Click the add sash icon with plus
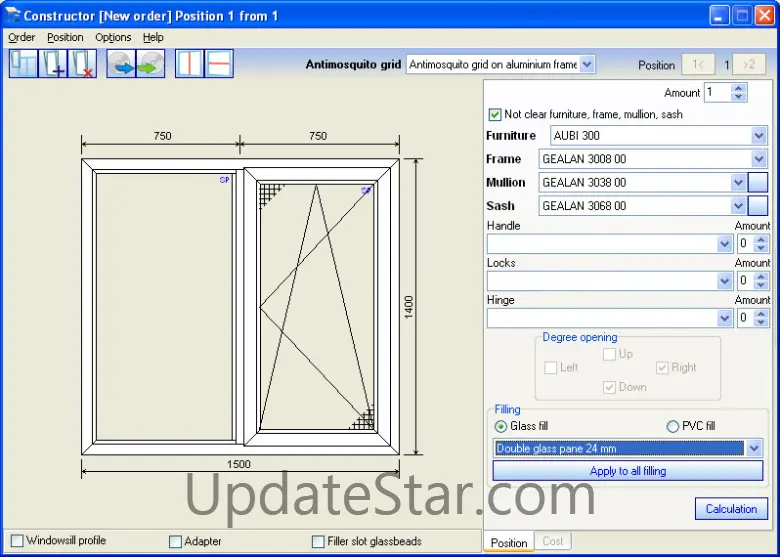 [x=53, y=64]
